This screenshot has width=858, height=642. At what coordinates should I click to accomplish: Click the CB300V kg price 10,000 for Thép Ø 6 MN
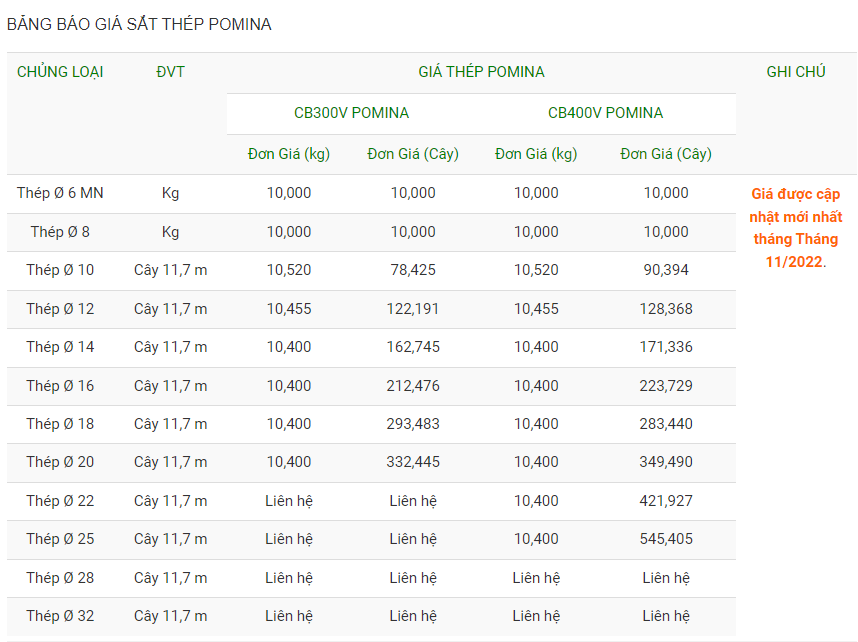[x=289, y=193]
